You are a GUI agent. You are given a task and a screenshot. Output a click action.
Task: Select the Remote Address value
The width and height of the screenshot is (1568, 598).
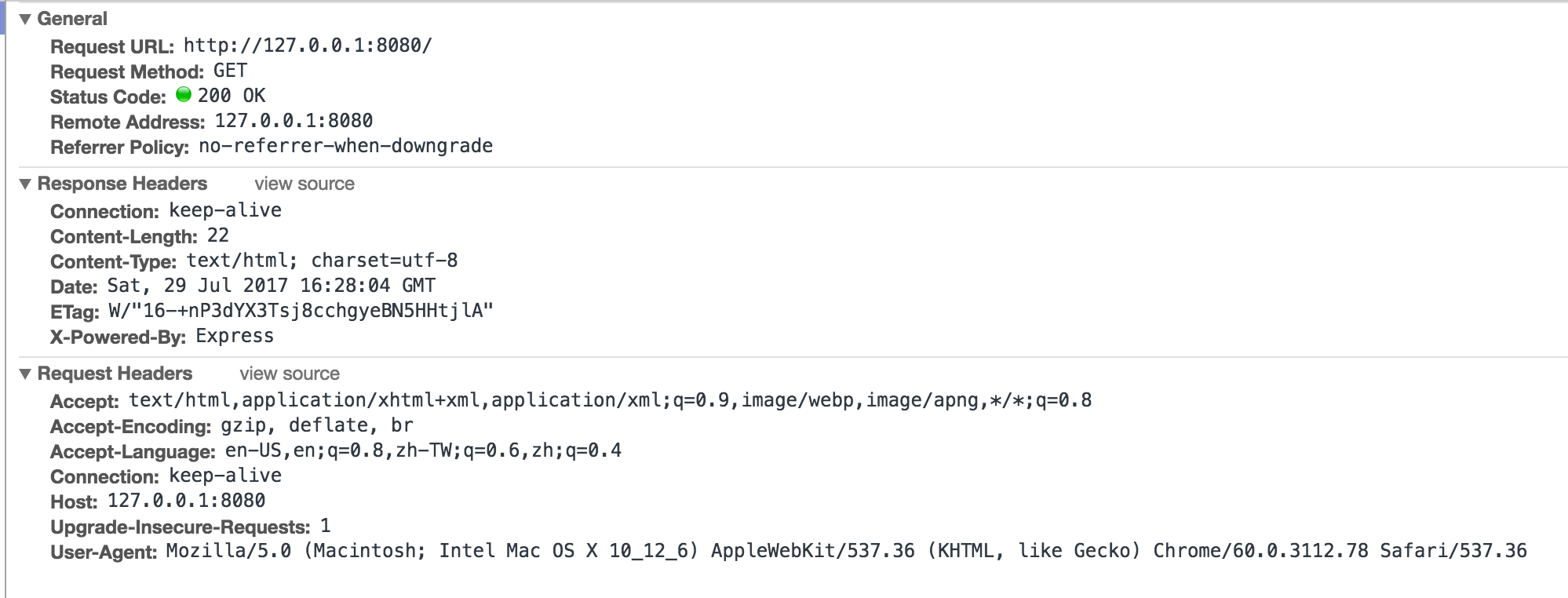(x=294, y=121)
